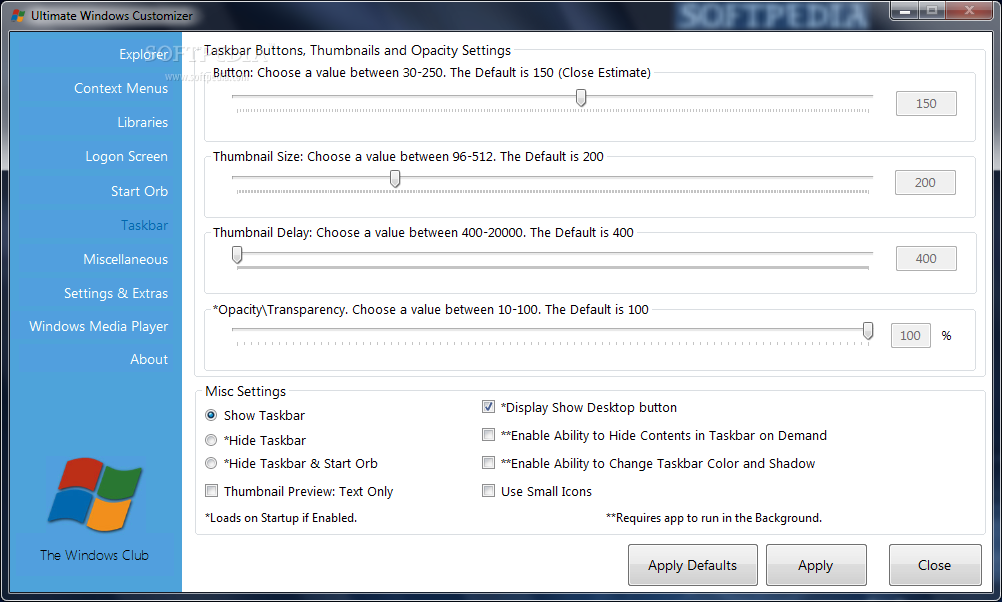Open the About page
Screen dimensions: 1002x602
(x=149, y=359)
